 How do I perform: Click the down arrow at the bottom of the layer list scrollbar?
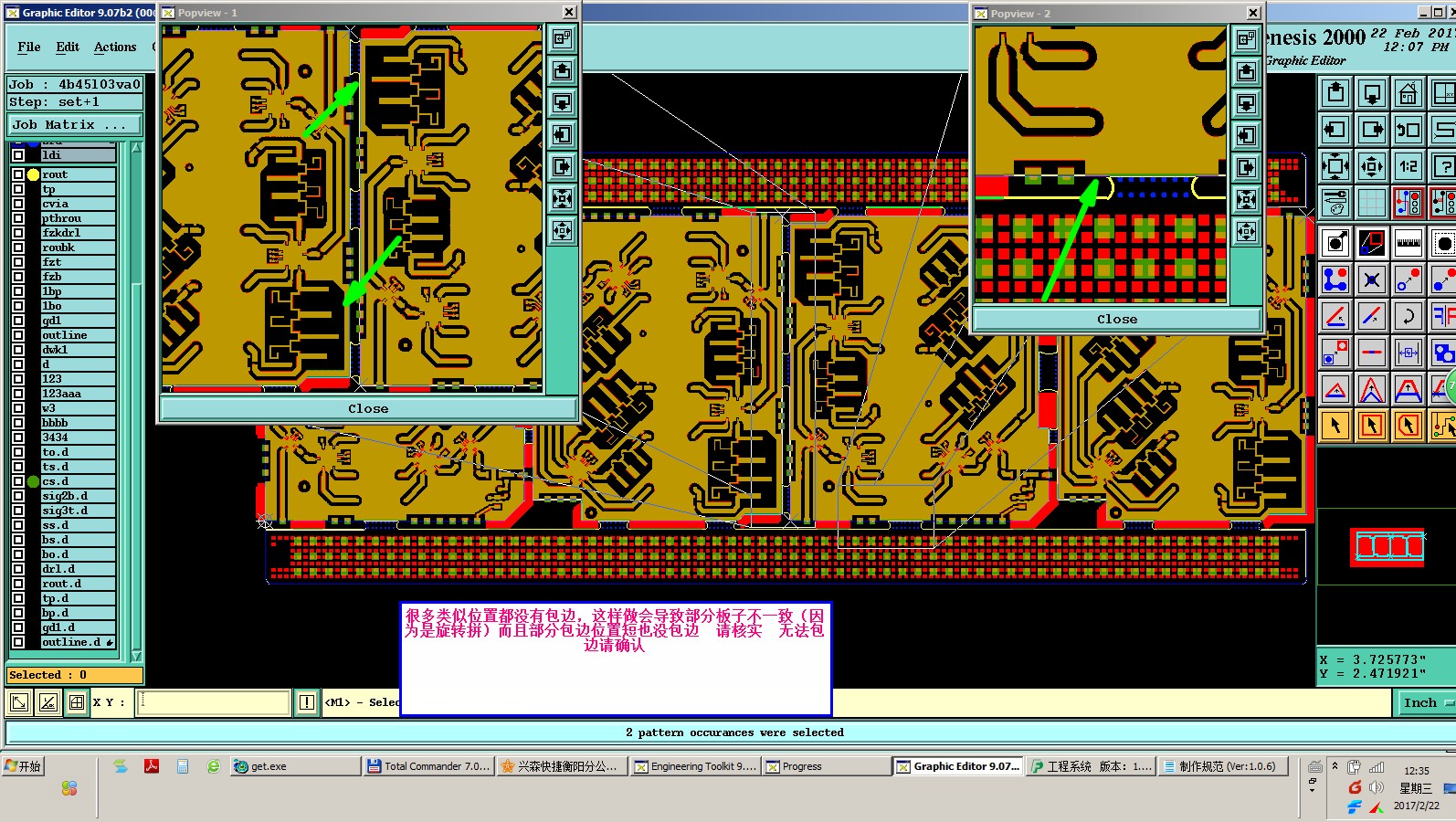136,656
